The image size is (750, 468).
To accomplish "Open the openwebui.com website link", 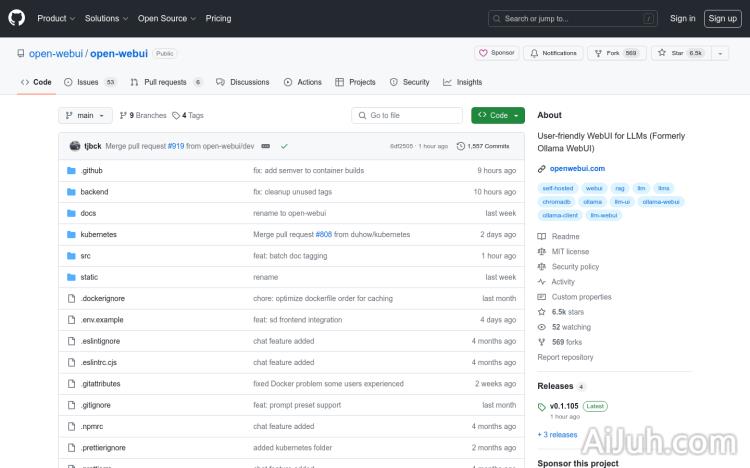I will [577, 169].
